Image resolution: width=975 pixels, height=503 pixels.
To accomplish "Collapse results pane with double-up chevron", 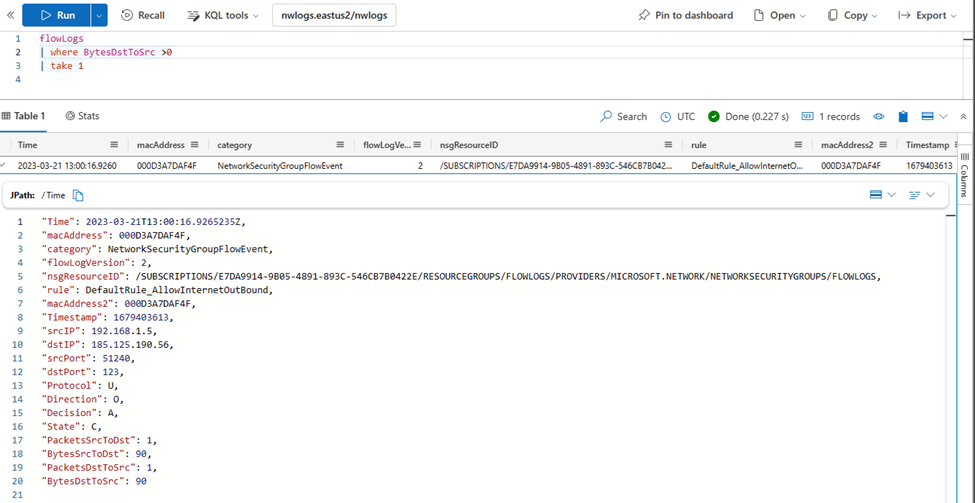I will [963, 116].
